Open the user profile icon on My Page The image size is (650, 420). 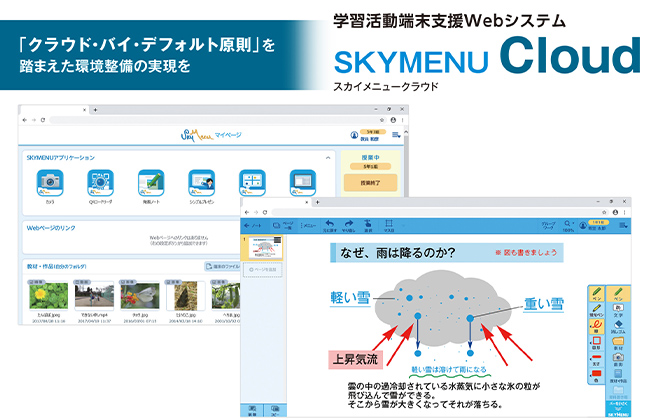click(354, 135)
